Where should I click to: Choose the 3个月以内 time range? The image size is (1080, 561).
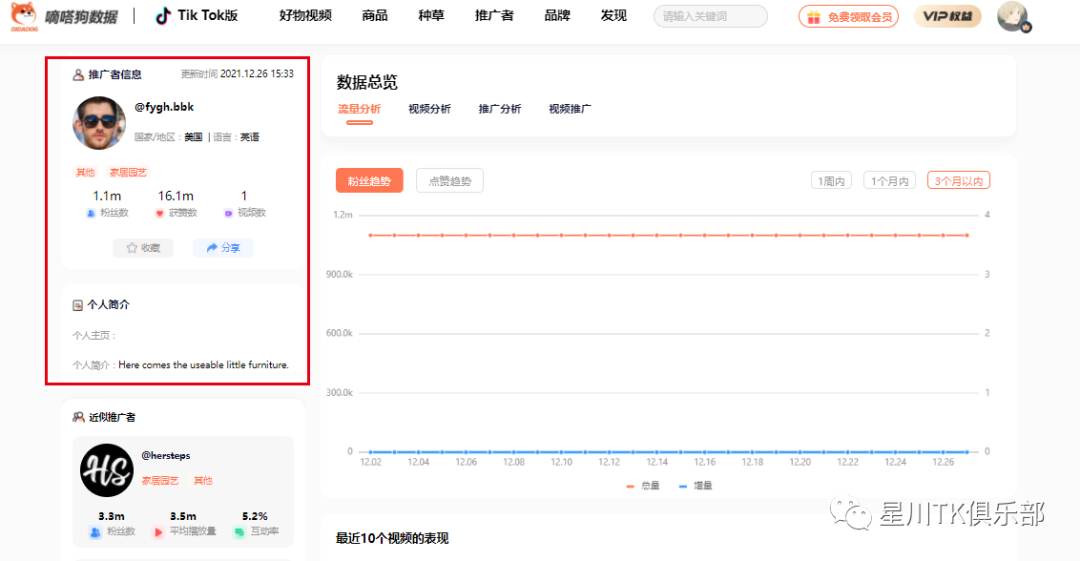[959, 181]
